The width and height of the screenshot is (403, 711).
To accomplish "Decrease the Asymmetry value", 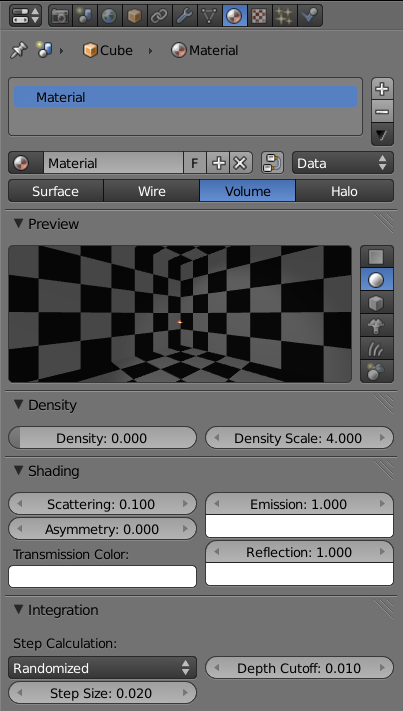I will (20, 529).
